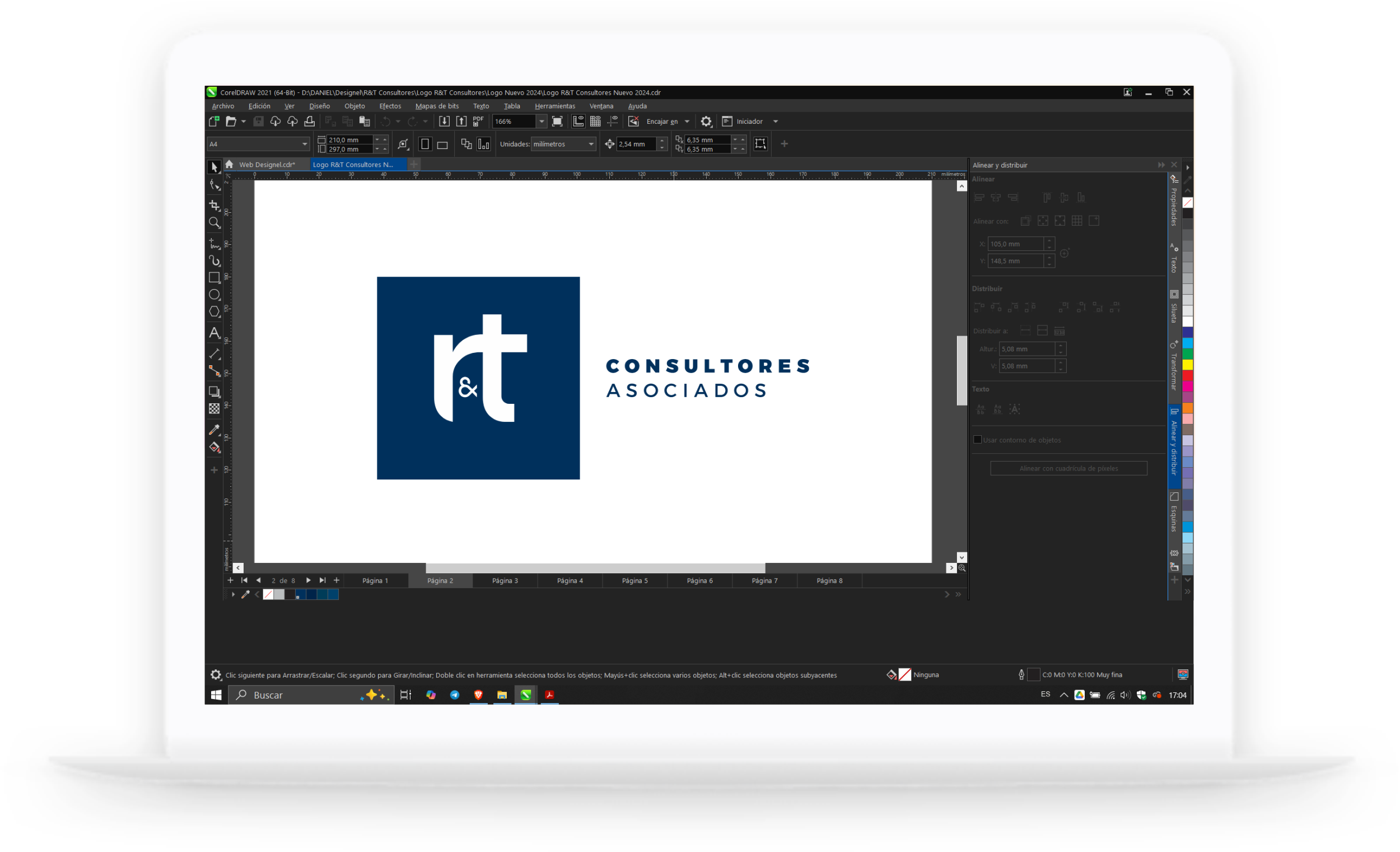Open the Mapas de bits menu
This screenshot has width=1400, height=852.
pos(437,106)
